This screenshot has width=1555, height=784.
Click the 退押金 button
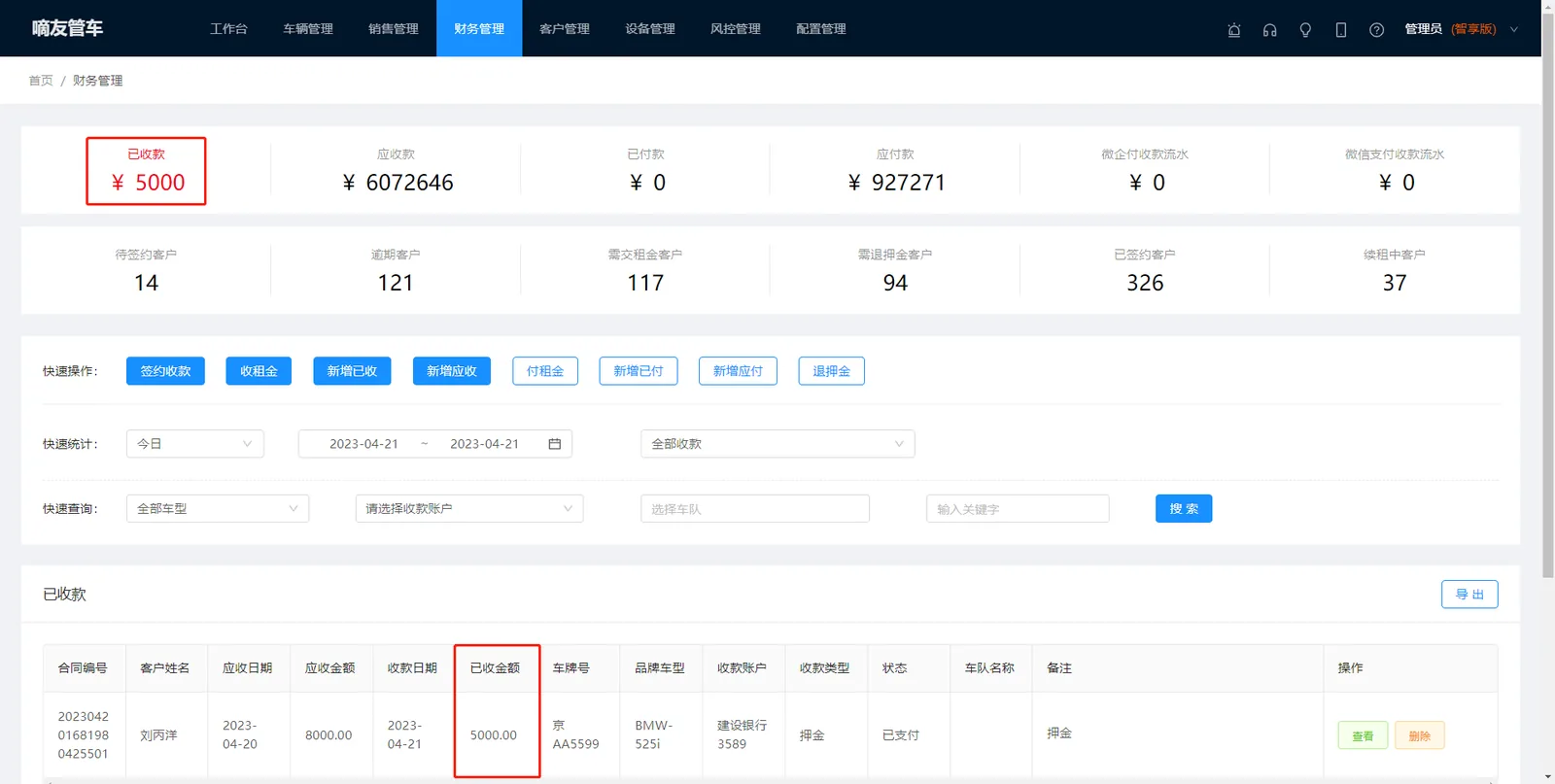831,371
